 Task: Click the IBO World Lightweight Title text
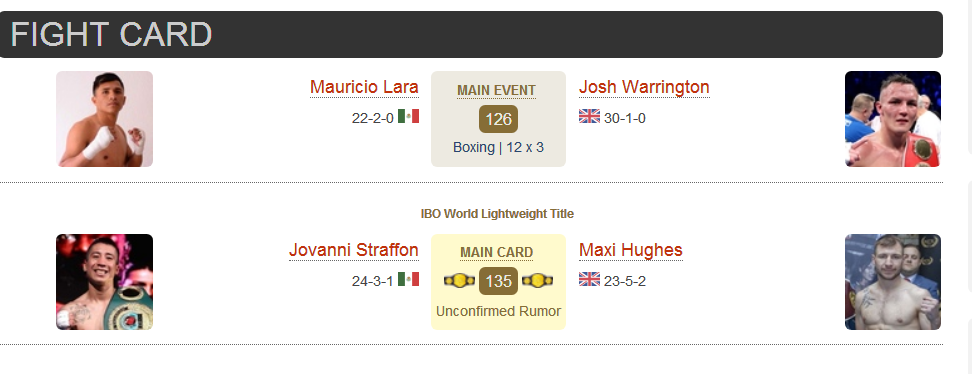497,213
